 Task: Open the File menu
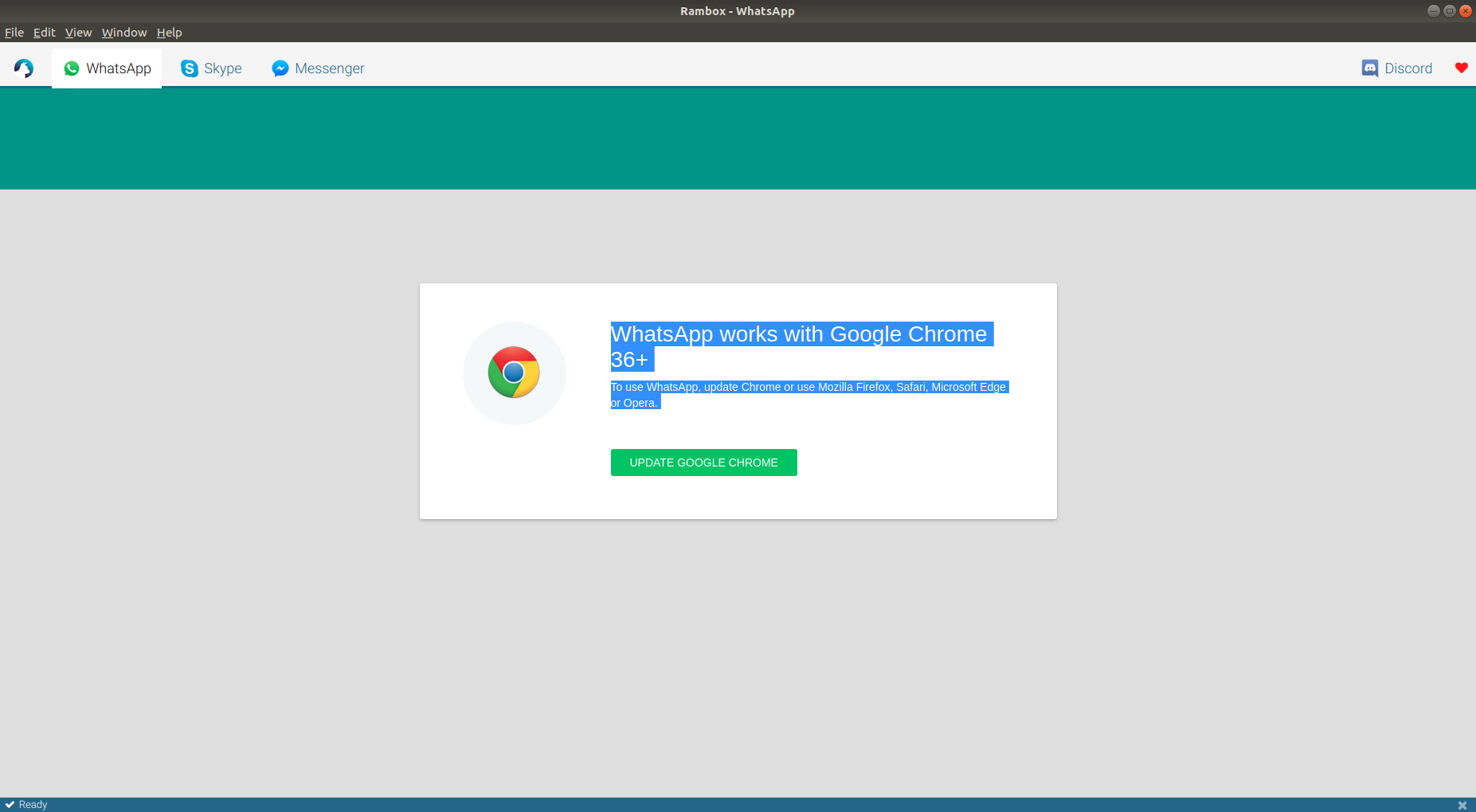pyautogui.click(x=14, y=33)
